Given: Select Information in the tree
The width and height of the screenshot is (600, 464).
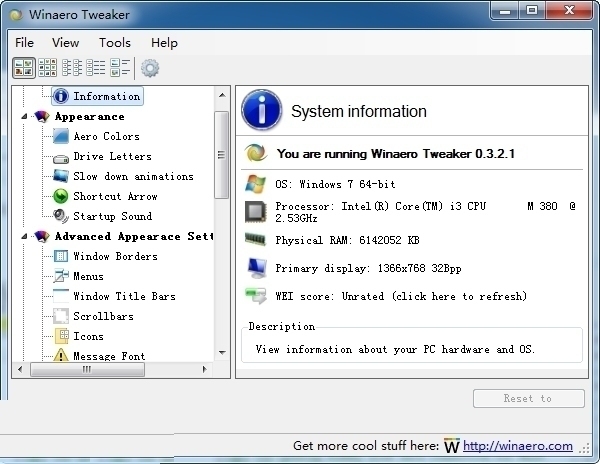Looking at the screenshot, I should coord(106,96).
